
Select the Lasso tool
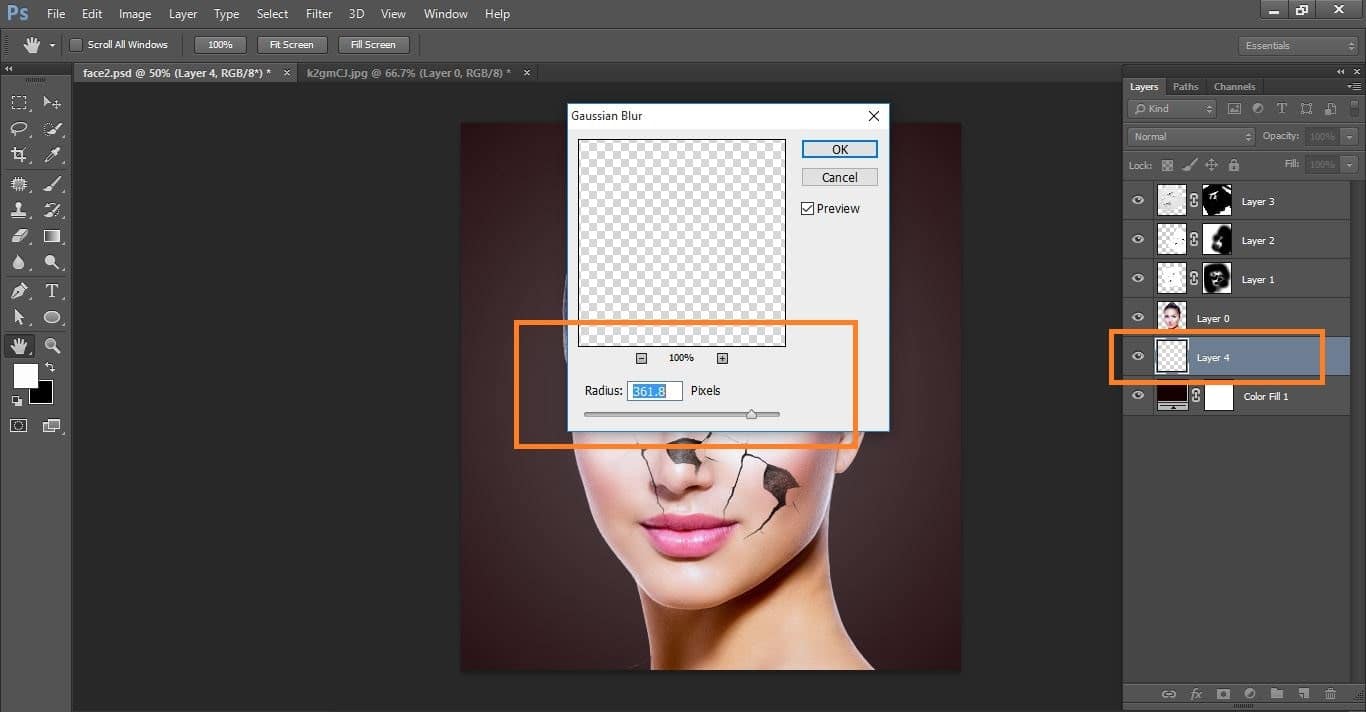[19, 129]
